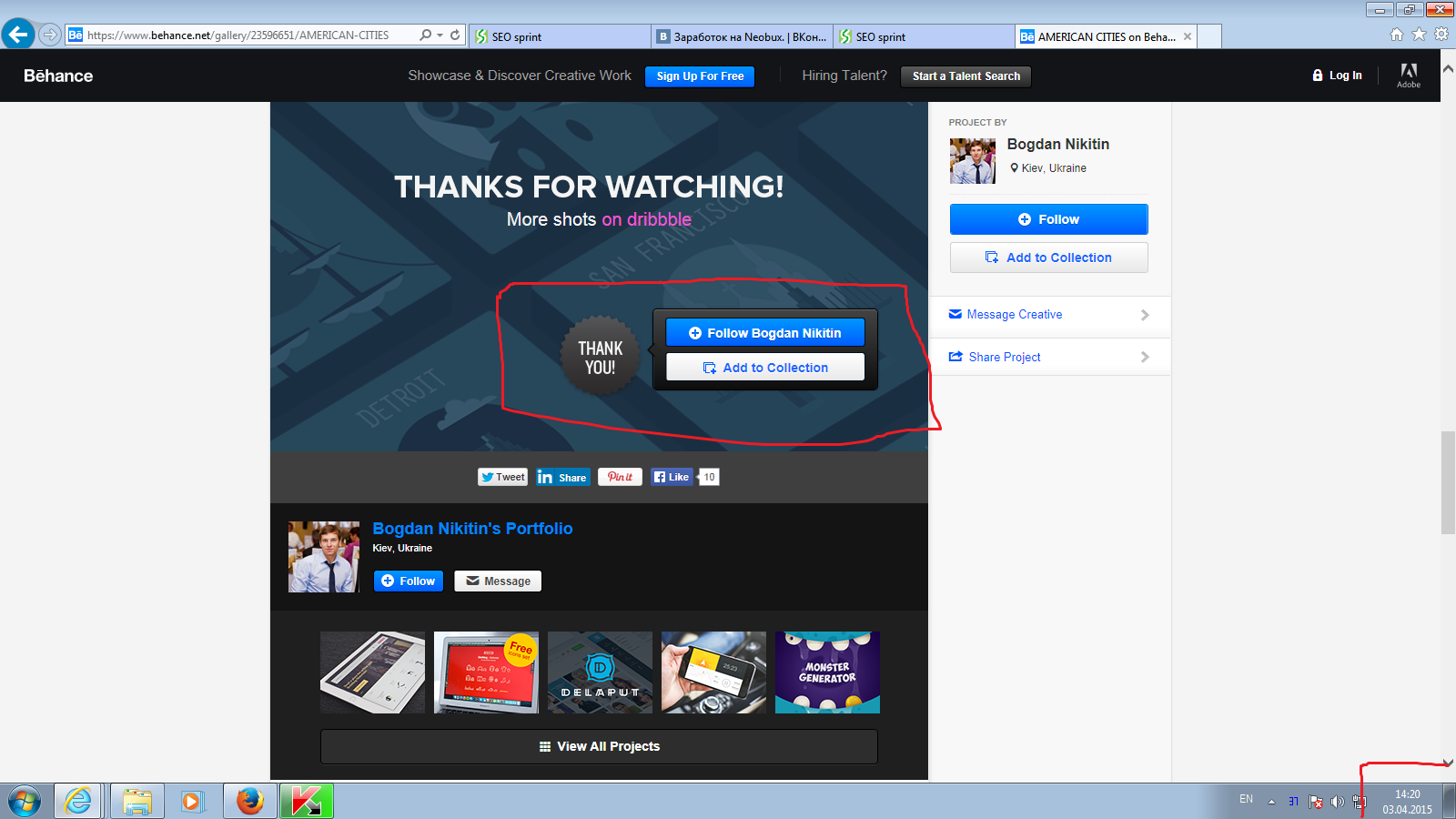Open Windows Explorer folder in taskbar

pos(136,801)
